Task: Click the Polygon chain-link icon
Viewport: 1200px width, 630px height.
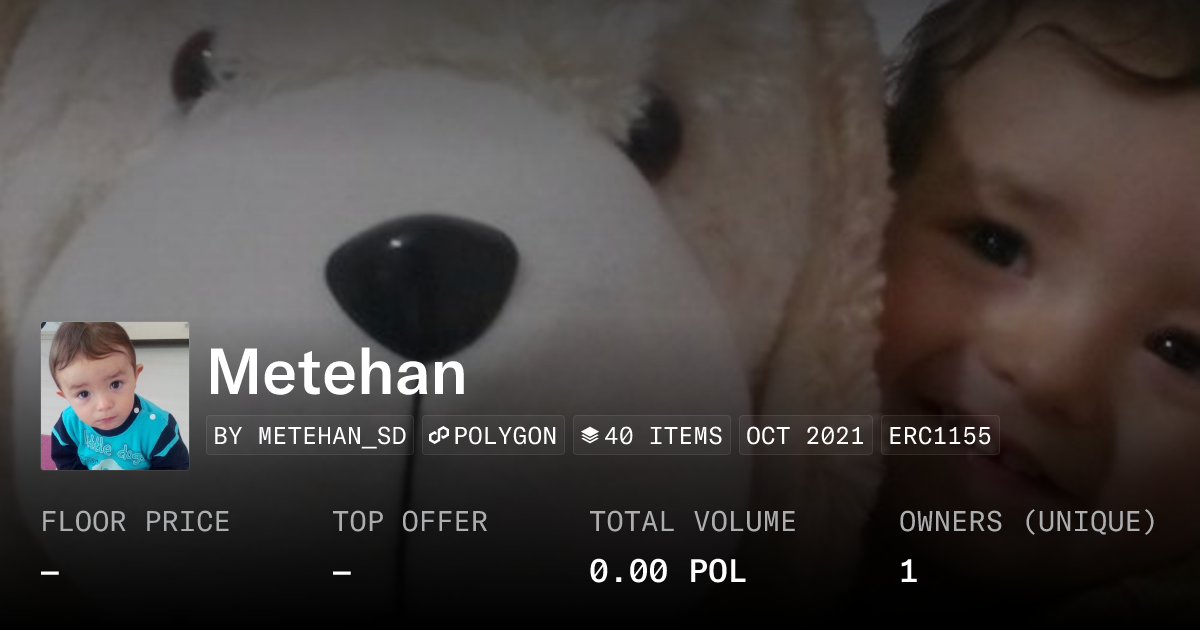Action: click(439, 436)
